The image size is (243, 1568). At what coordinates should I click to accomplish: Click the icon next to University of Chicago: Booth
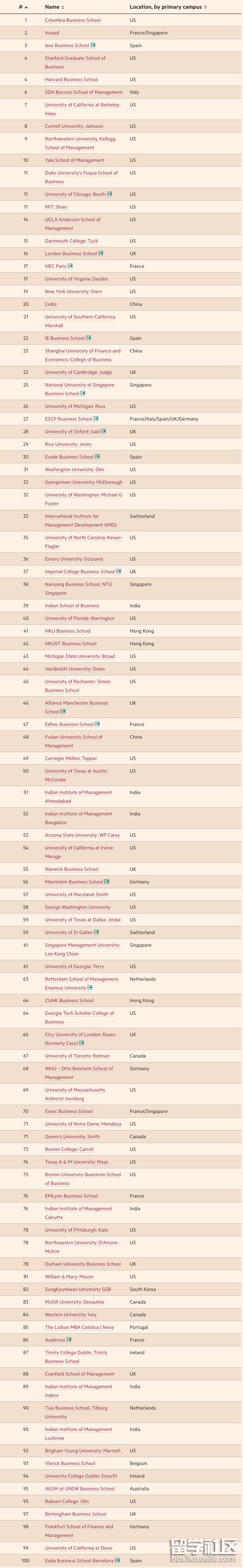110,194
